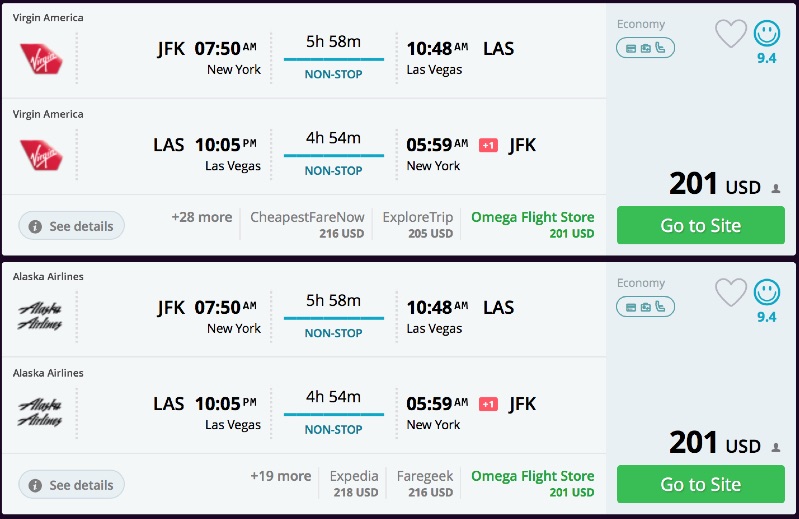This screenshot has height=519, width=799.
Task: Click the Alaska Airlines logo on return flight
Action: 41,414
